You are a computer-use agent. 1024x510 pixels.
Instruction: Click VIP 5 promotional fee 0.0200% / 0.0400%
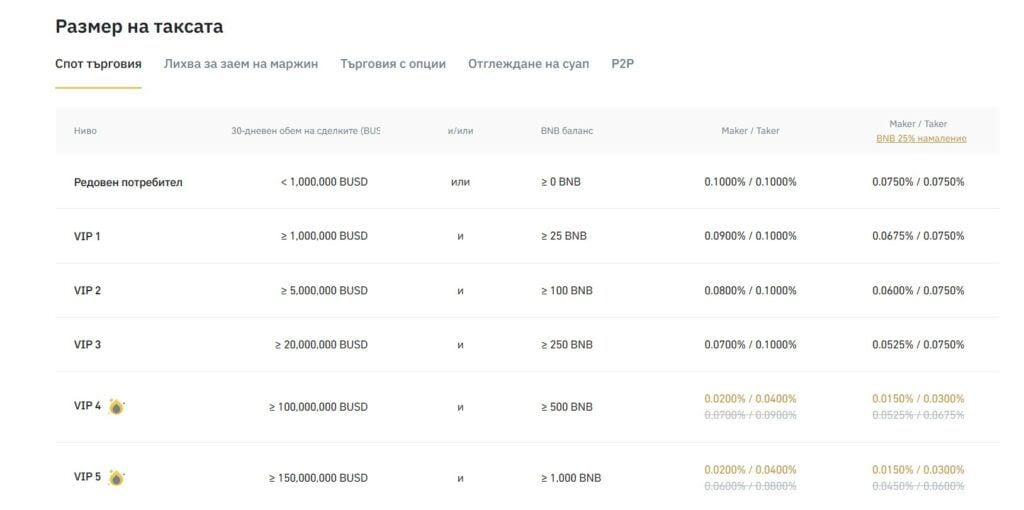[x=750, y=470]
